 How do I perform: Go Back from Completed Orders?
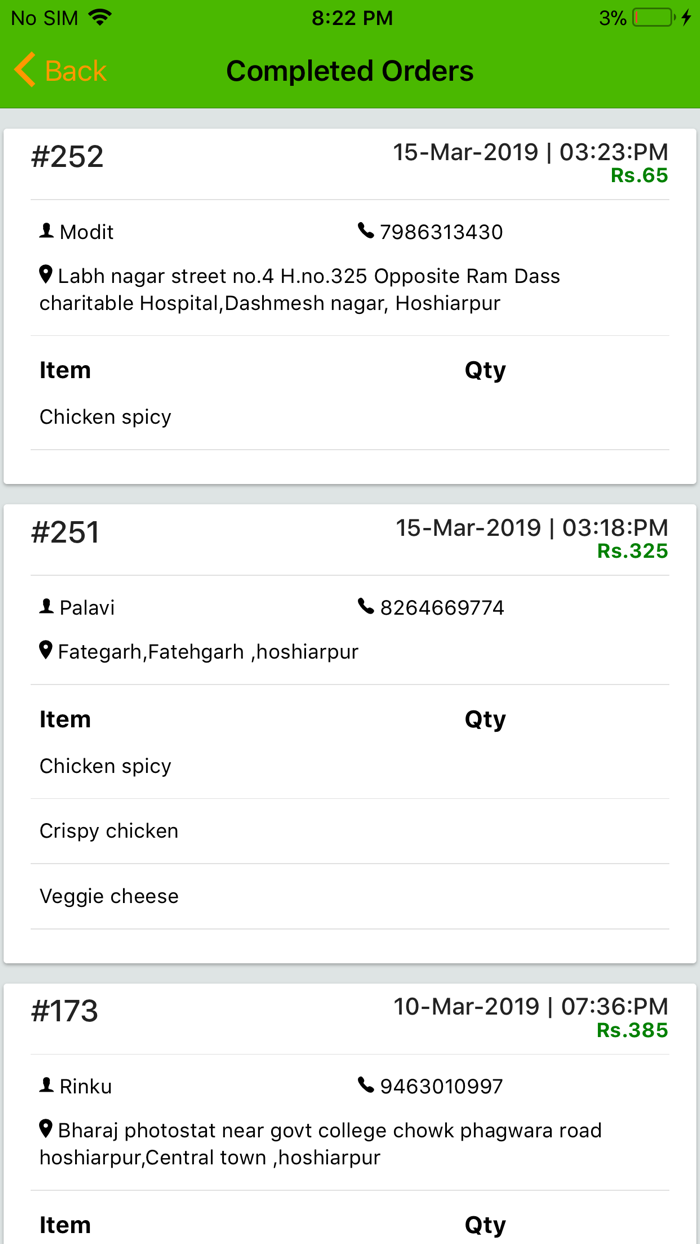point(62,71)
